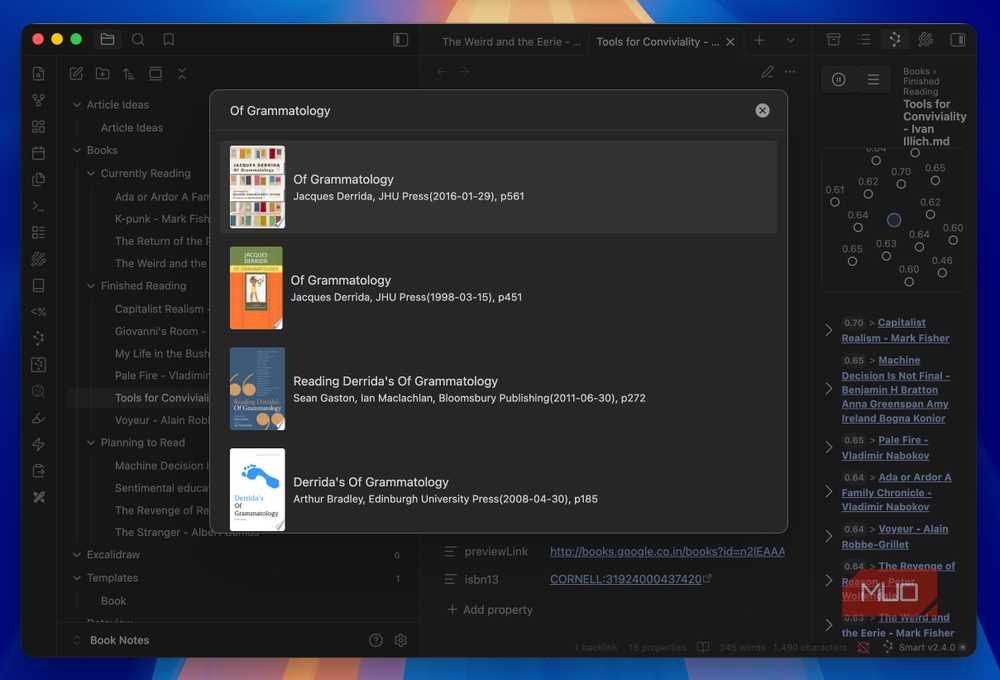Close the Of Grammatology search dialog

(762, 110)
